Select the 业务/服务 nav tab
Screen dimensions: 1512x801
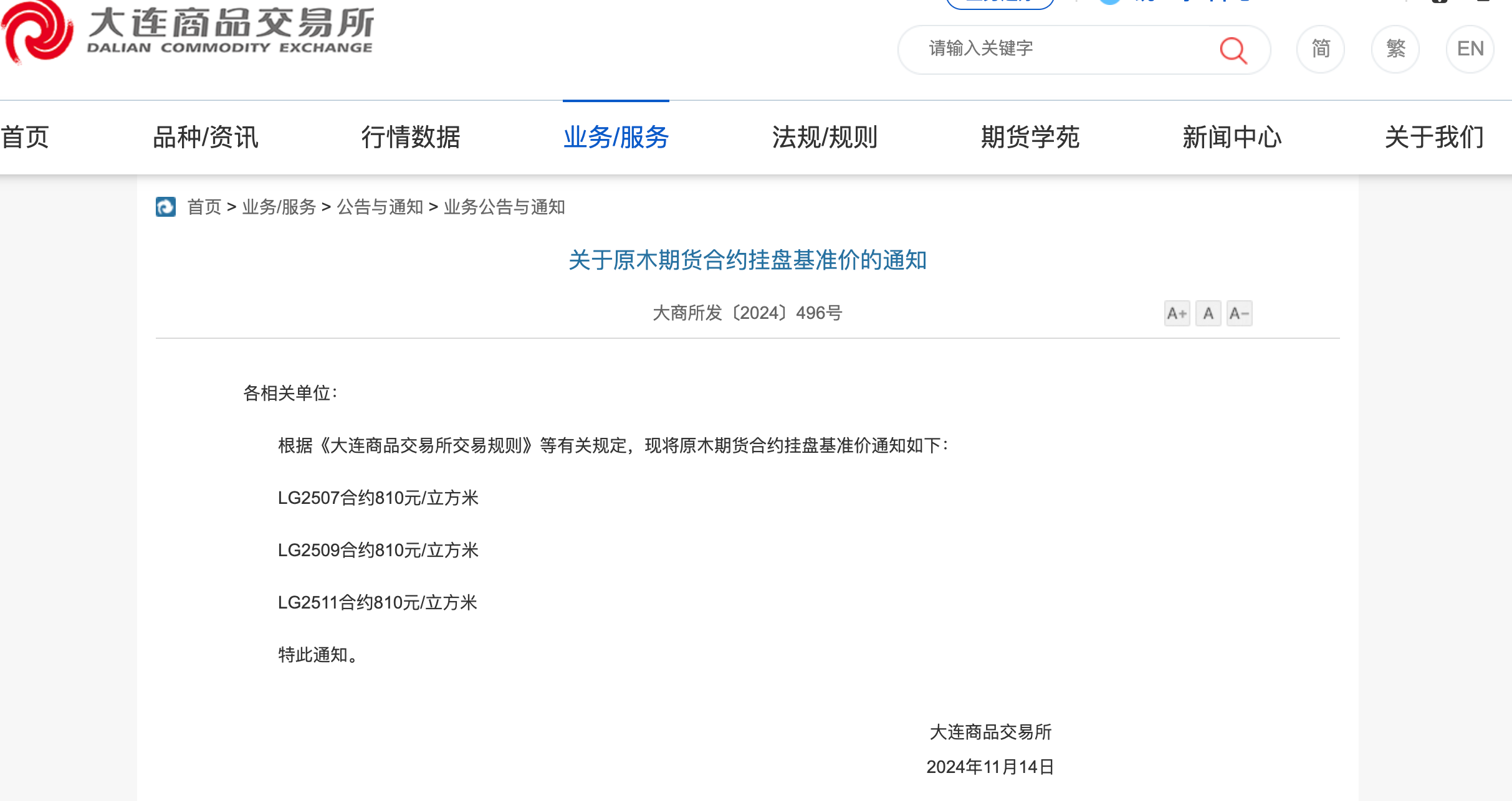point(616,137)
